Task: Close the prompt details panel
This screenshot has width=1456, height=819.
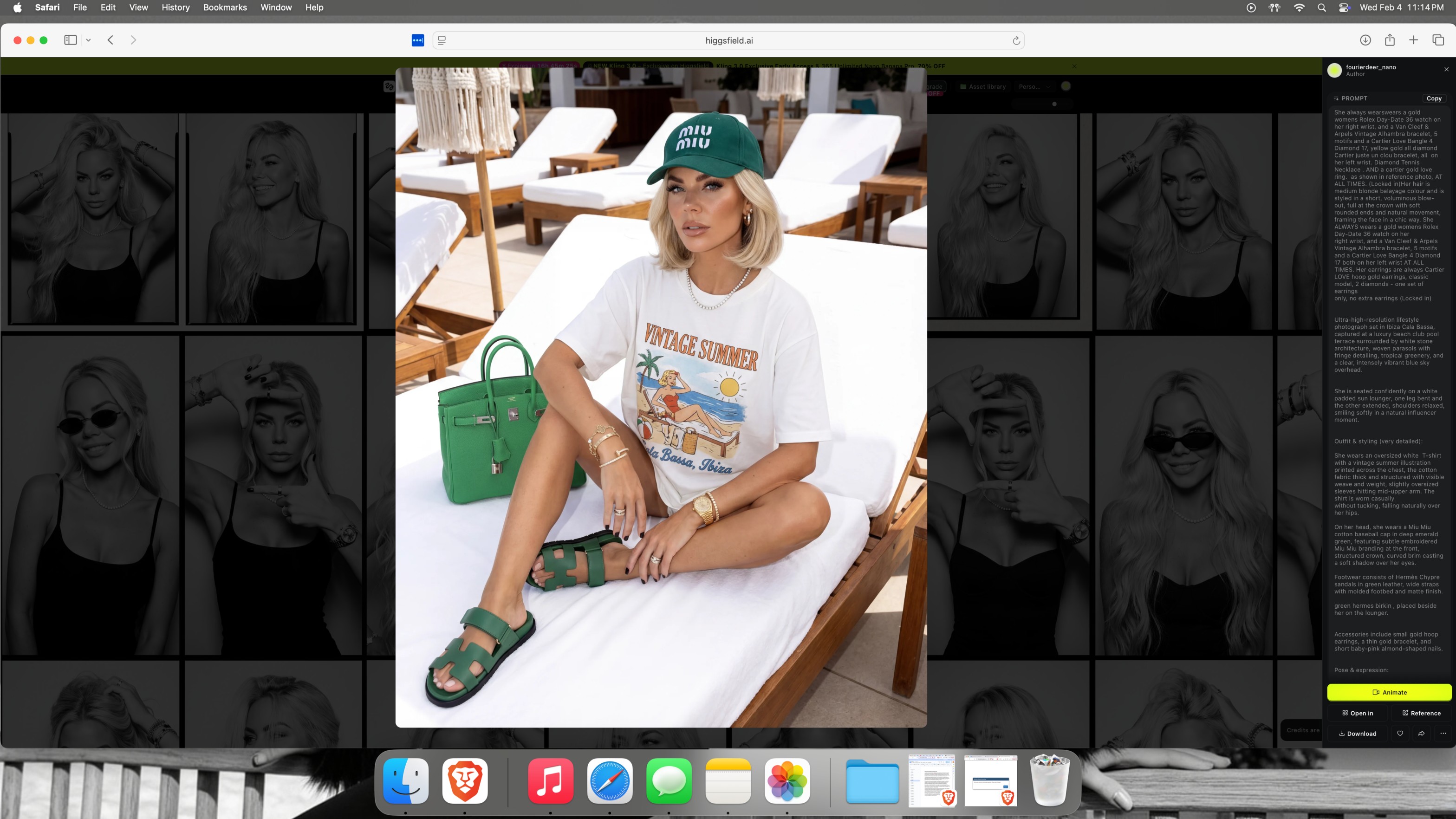Action: (1446, 70)
